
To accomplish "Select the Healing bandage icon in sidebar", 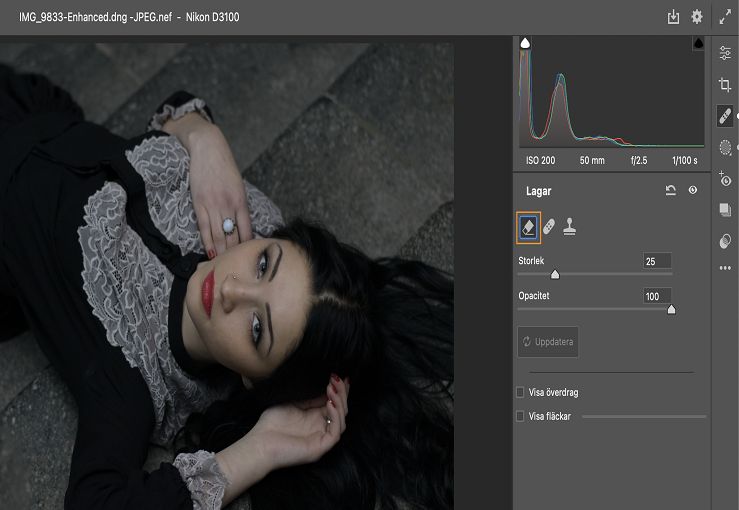I will tap(725, 116).
